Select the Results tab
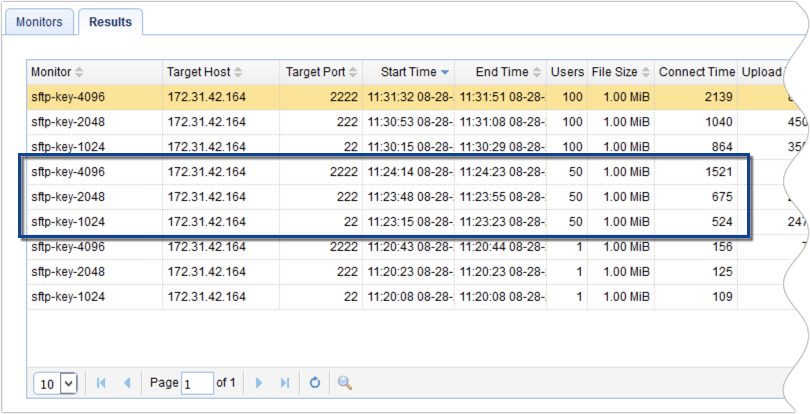Screen dimensions: 810x414 coord(110,21)
